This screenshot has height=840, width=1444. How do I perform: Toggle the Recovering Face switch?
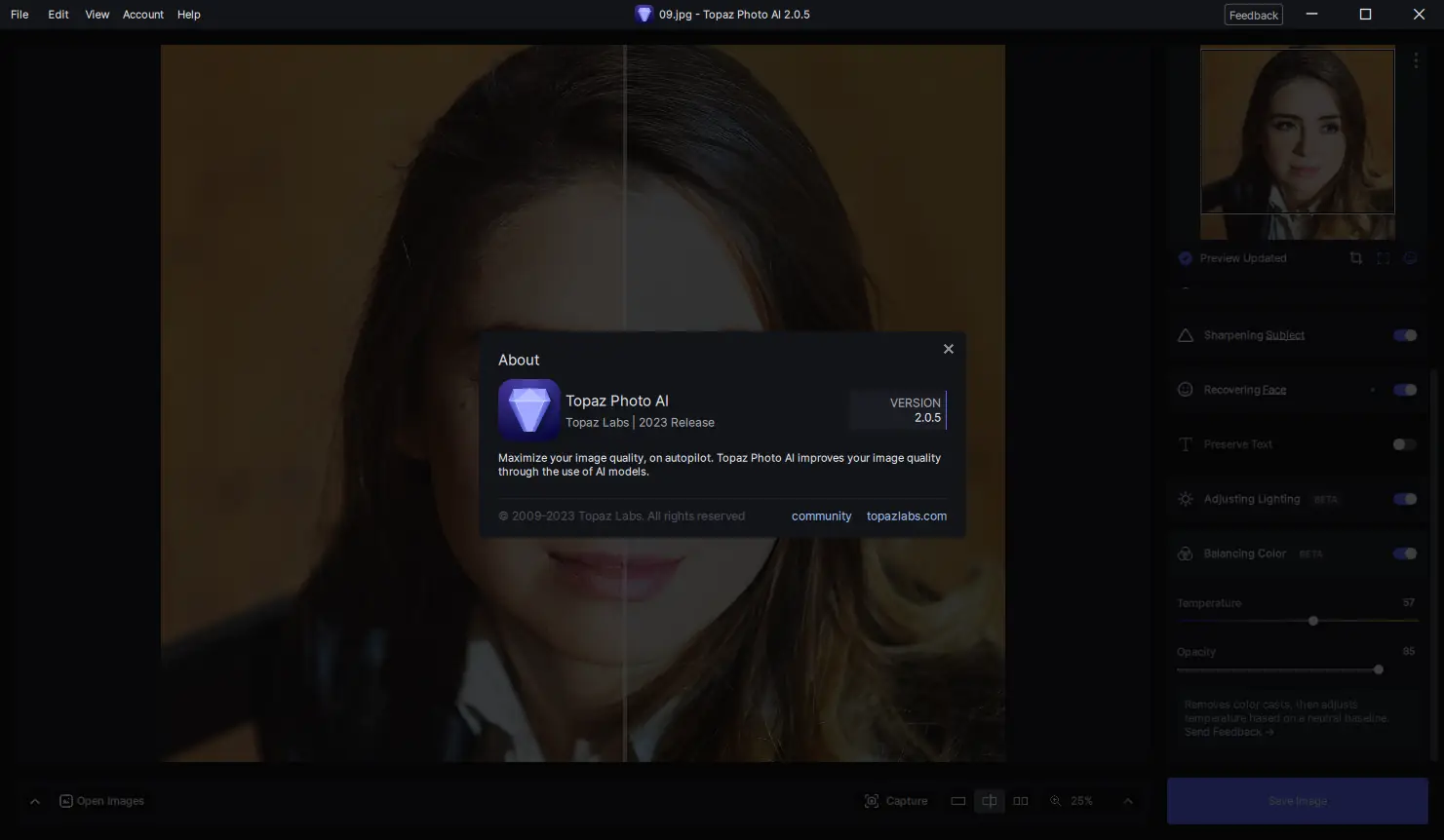[1405, 390]
